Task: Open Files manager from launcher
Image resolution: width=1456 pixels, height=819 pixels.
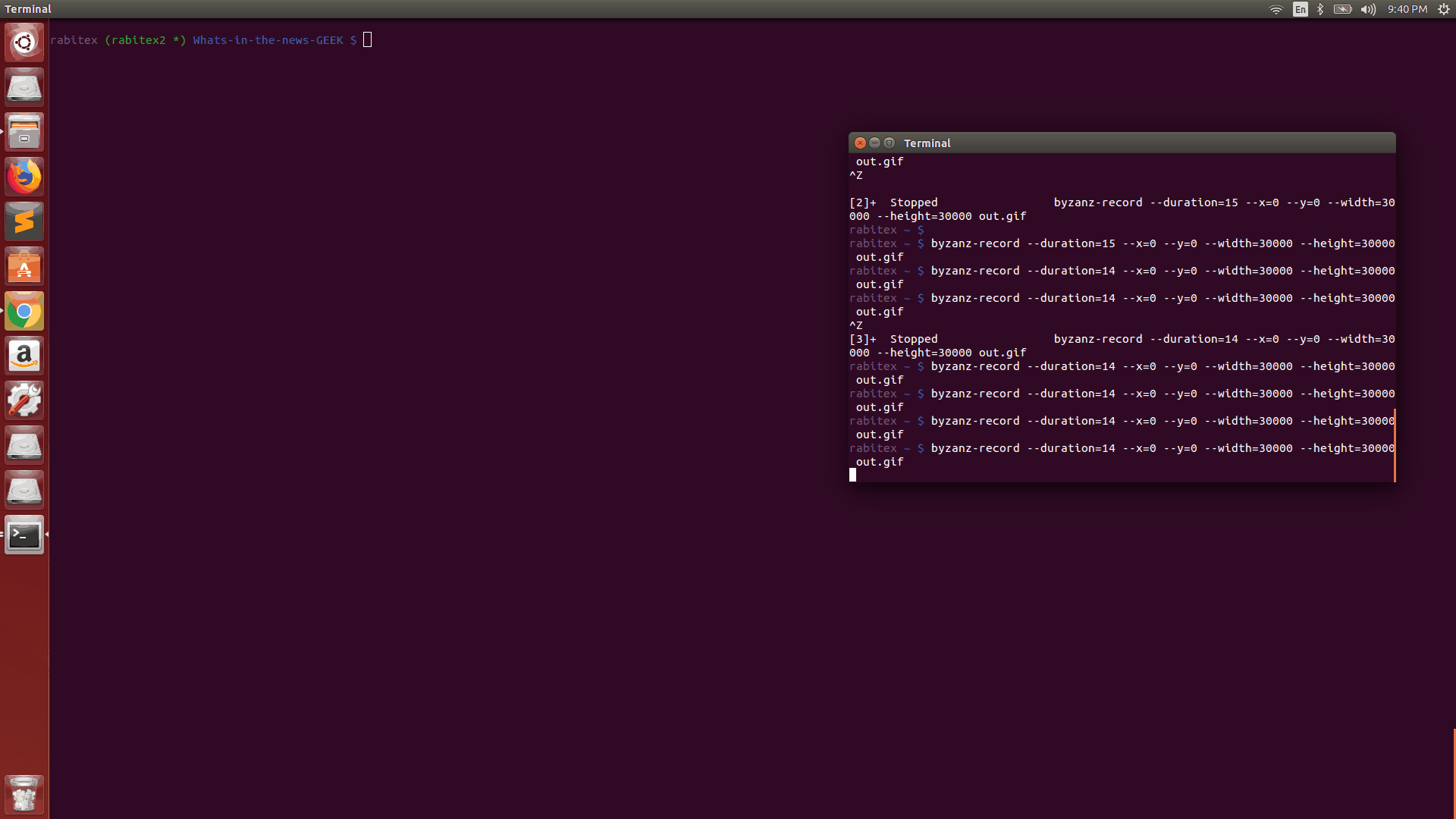Action: coord(24,132)
